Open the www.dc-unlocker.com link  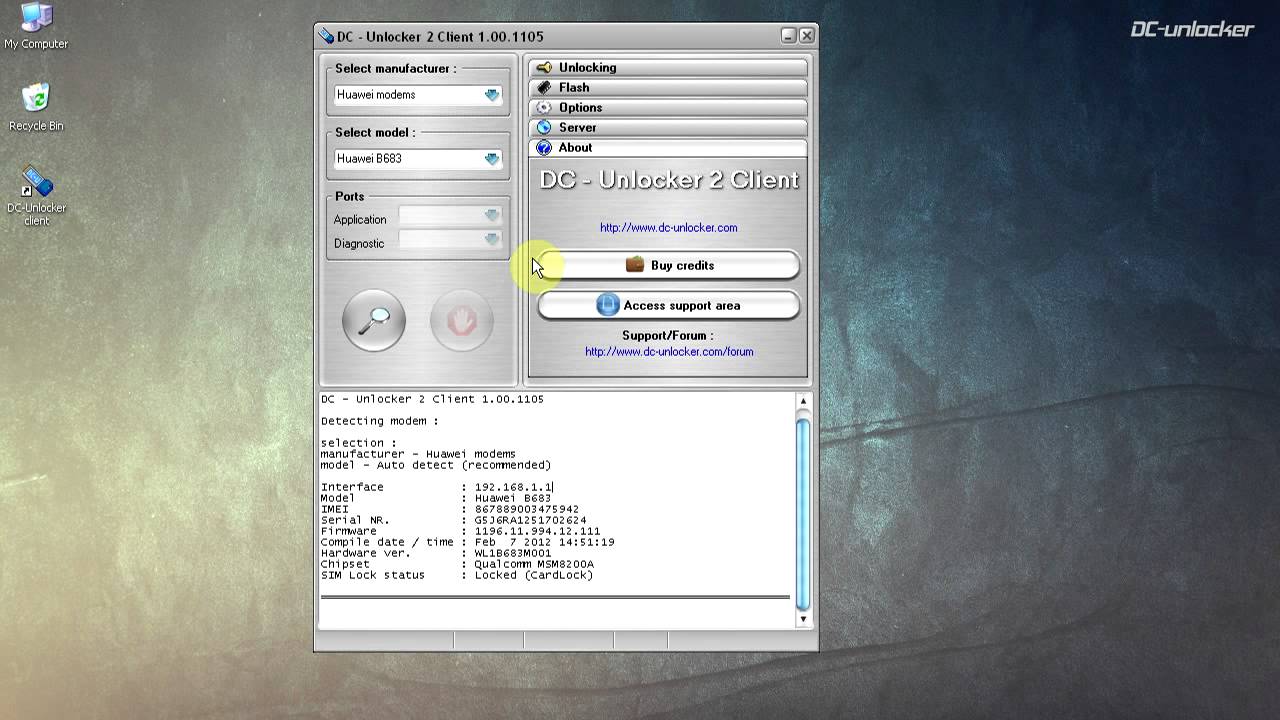pyautogui.click(x=669, y=228)
